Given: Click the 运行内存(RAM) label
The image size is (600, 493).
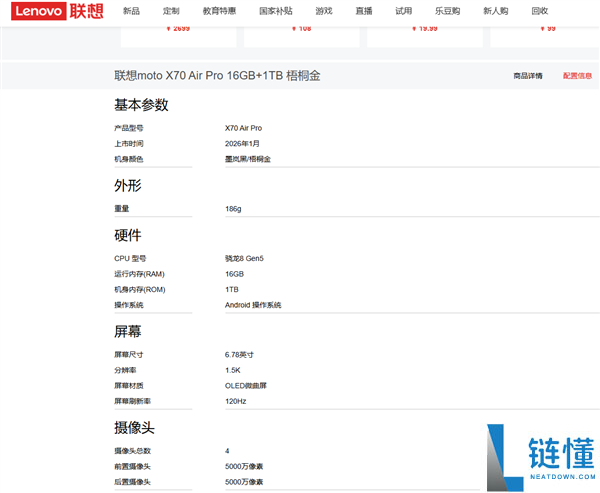Looking at the screenshot, I should (139, 274).
